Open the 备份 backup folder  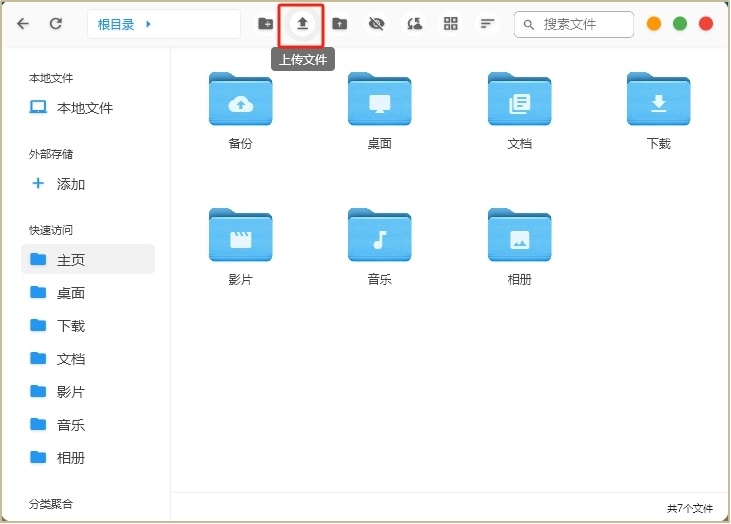[240, 100]
